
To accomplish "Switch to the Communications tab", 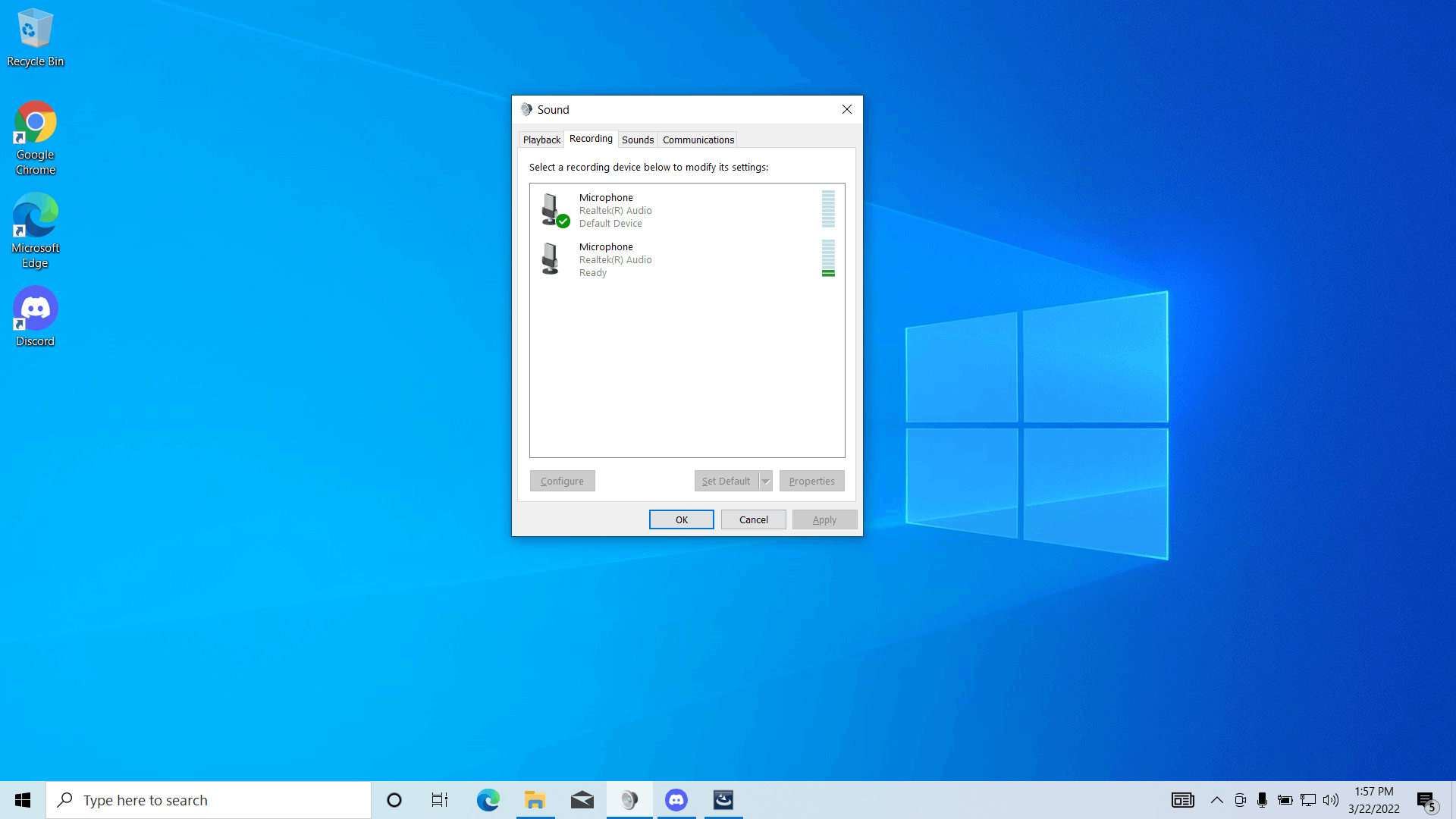I will click(x=698, y=140).
